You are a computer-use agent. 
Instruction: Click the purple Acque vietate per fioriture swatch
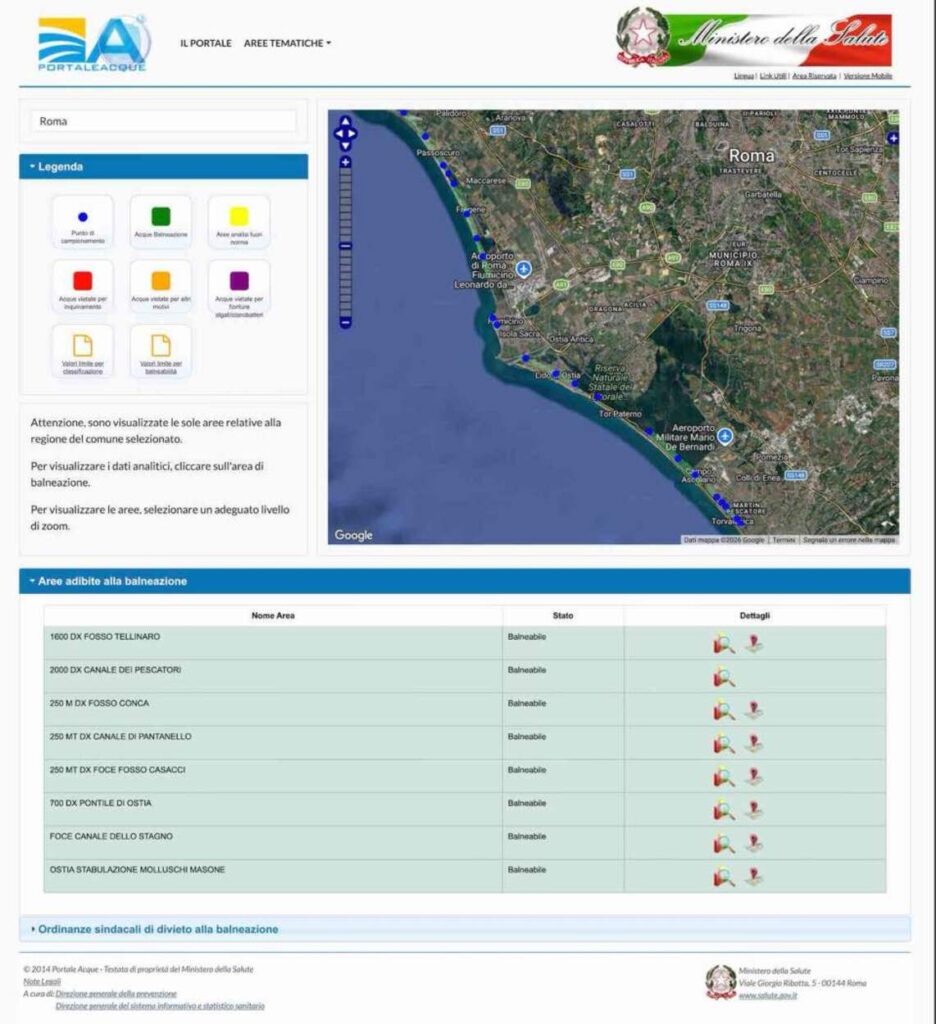point(239,281)
